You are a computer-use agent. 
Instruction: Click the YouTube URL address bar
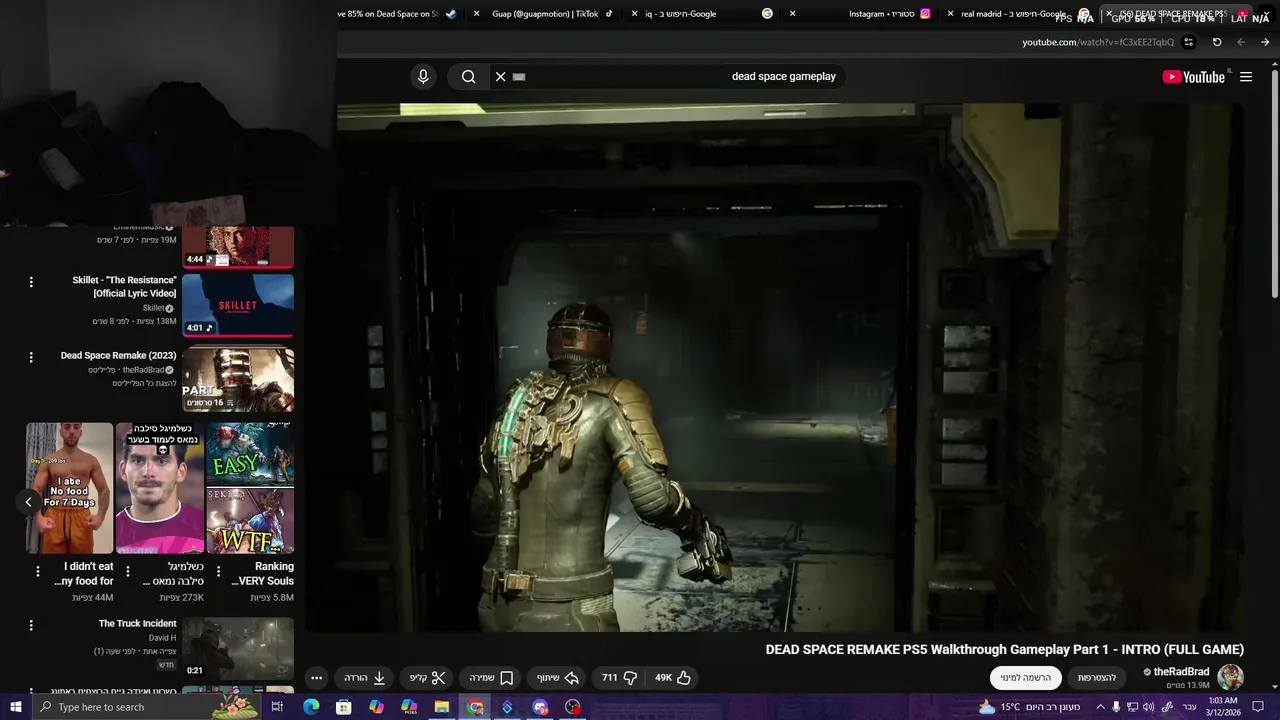(x=1097, y=42)
